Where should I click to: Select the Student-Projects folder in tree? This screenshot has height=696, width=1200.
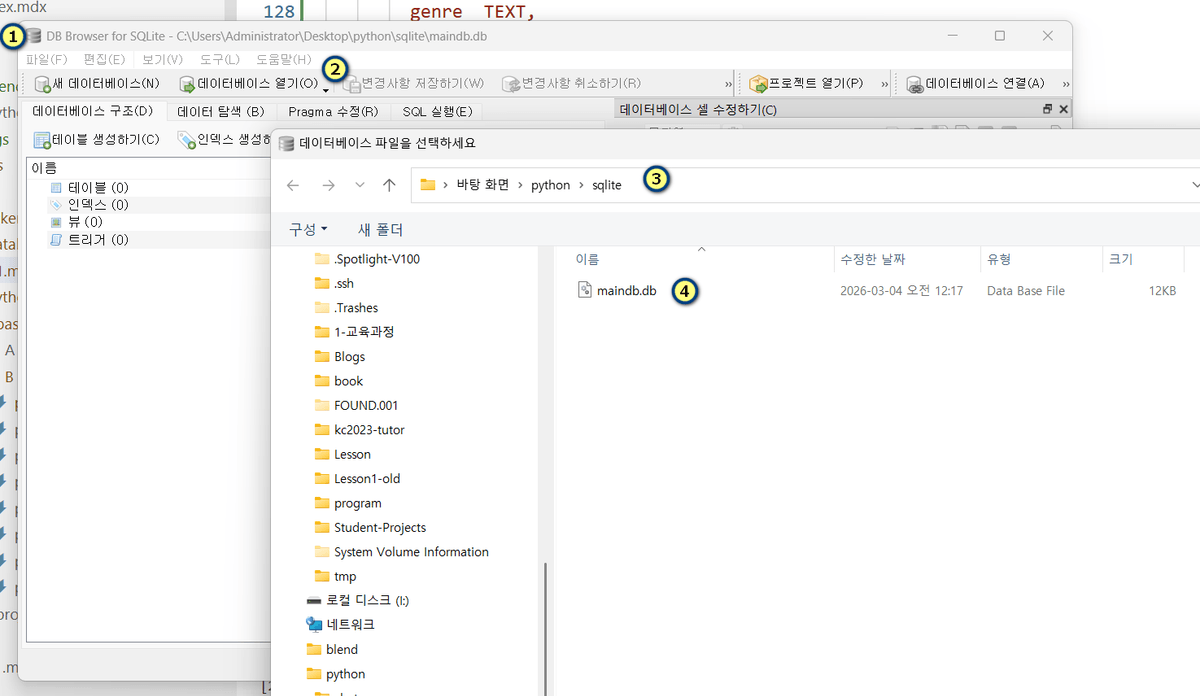click(380, 527)
